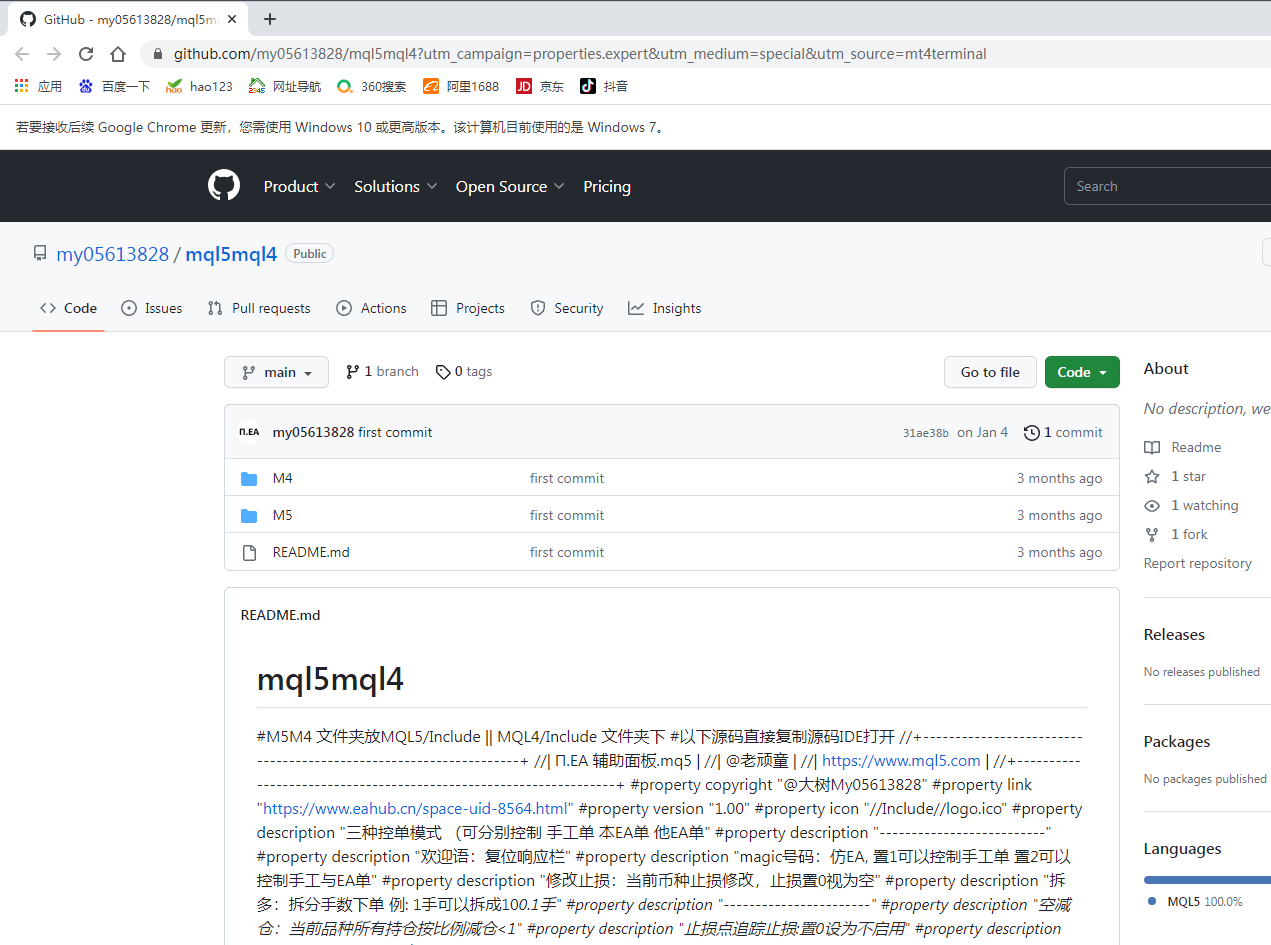
Task: Open the 阿里1688 bookmark
Action: coord(461,86)
